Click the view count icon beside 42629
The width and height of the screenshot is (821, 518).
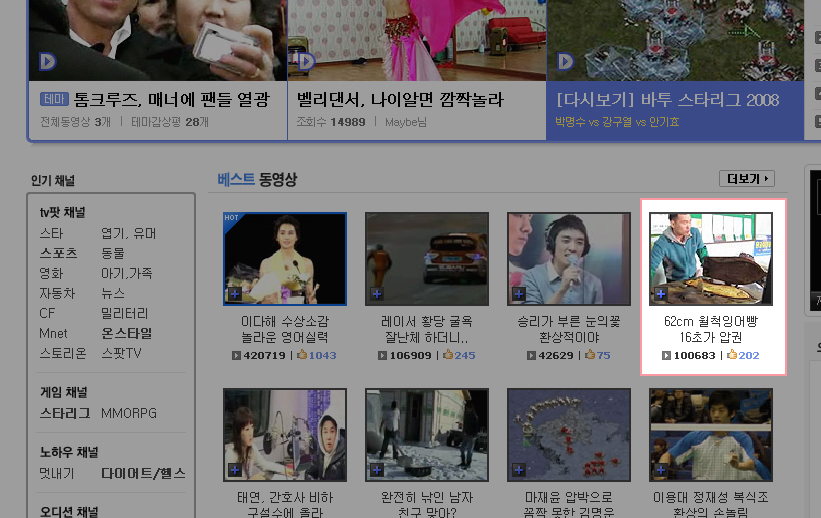[x=531, y=356]
